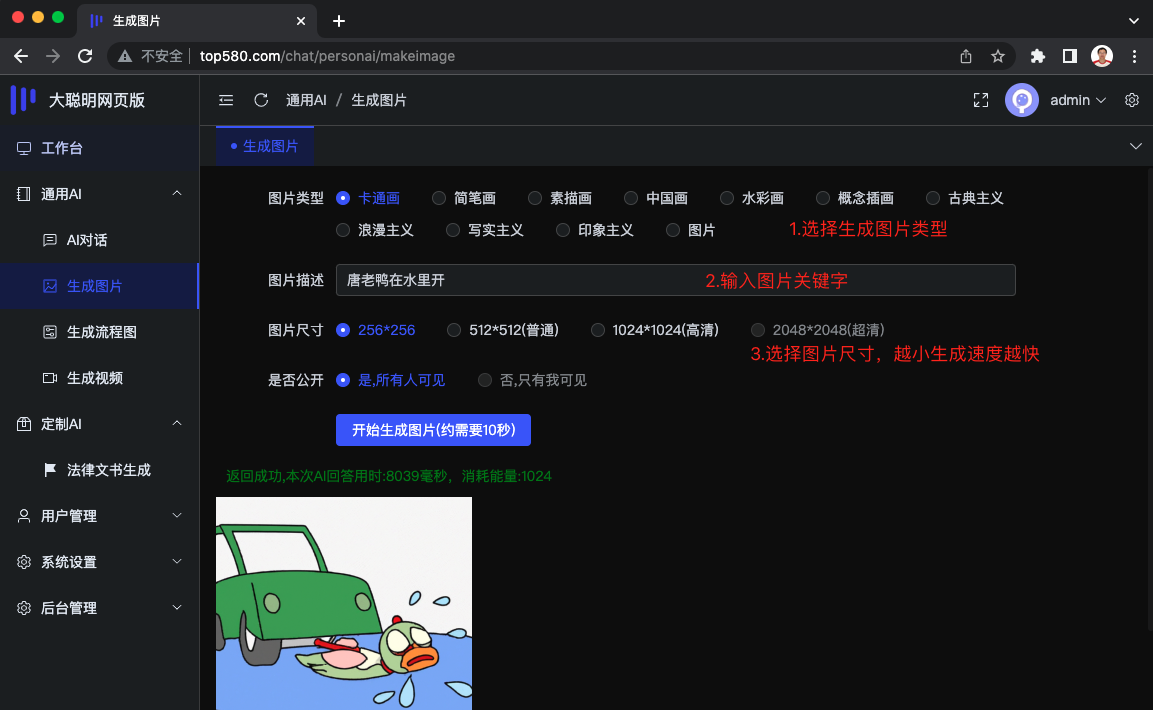Collapse the 通用AI sidebar section
This screenshot has height=710, width=1153.
tap(177, 193)
